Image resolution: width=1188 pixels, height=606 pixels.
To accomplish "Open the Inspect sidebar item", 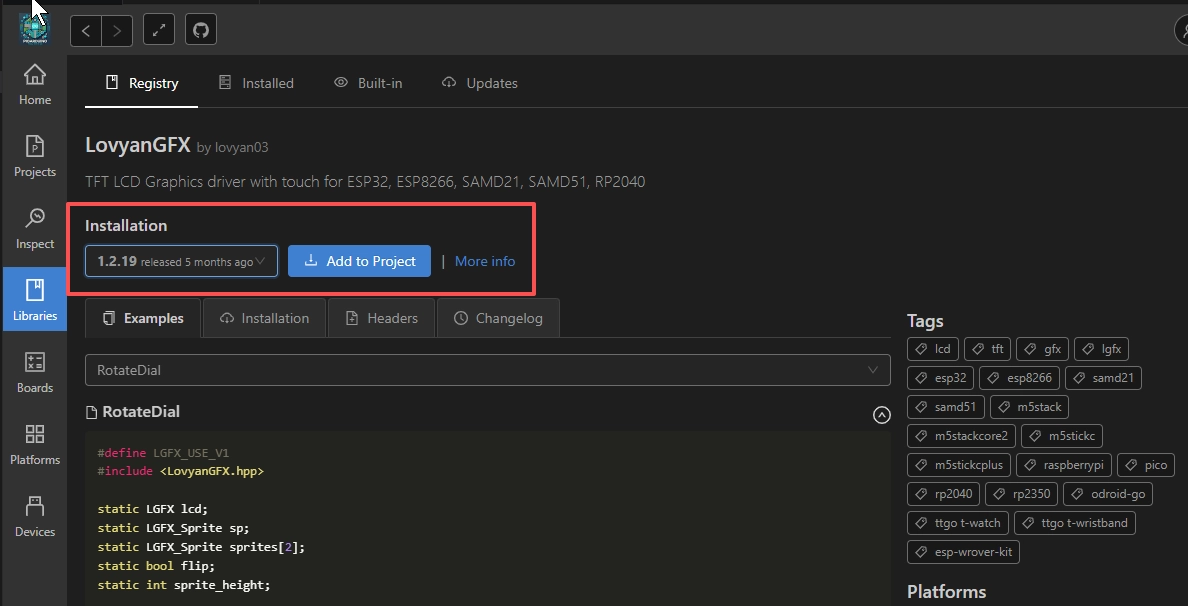I will point(35,229).
